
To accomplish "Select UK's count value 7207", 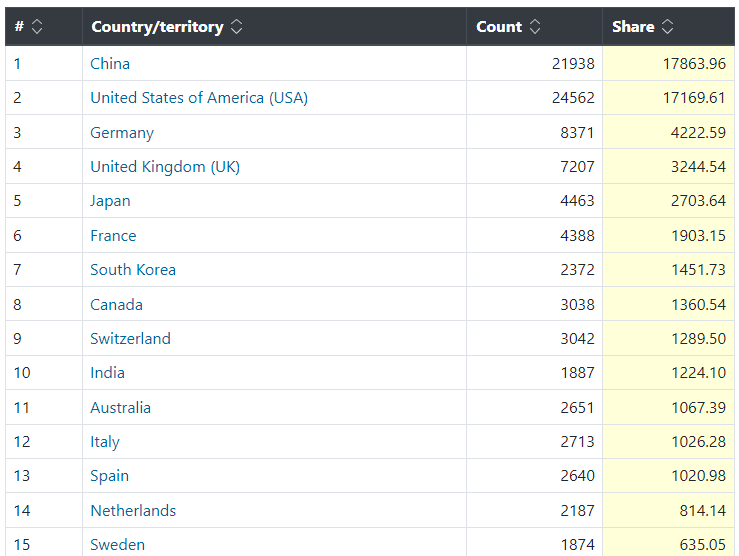I will pos(577,167).
